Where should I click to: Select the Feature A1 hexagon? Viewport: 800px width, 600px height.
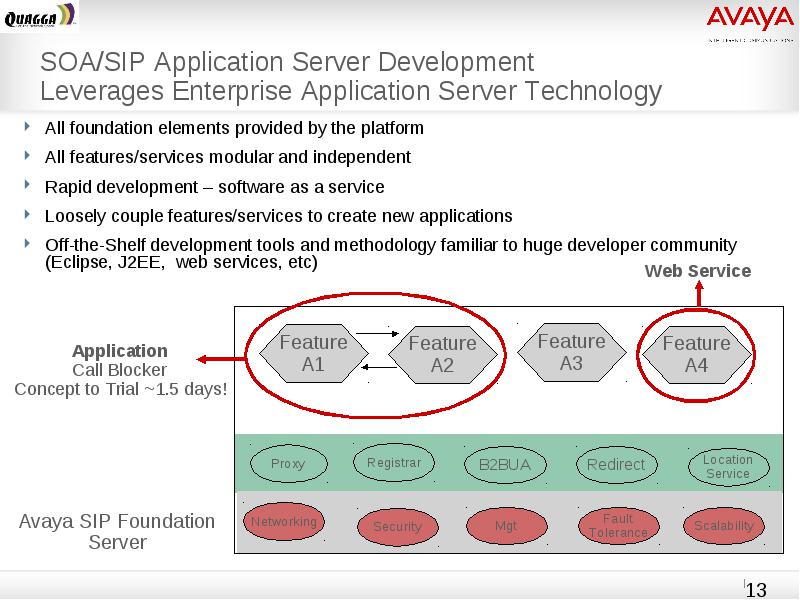point(314,353)
